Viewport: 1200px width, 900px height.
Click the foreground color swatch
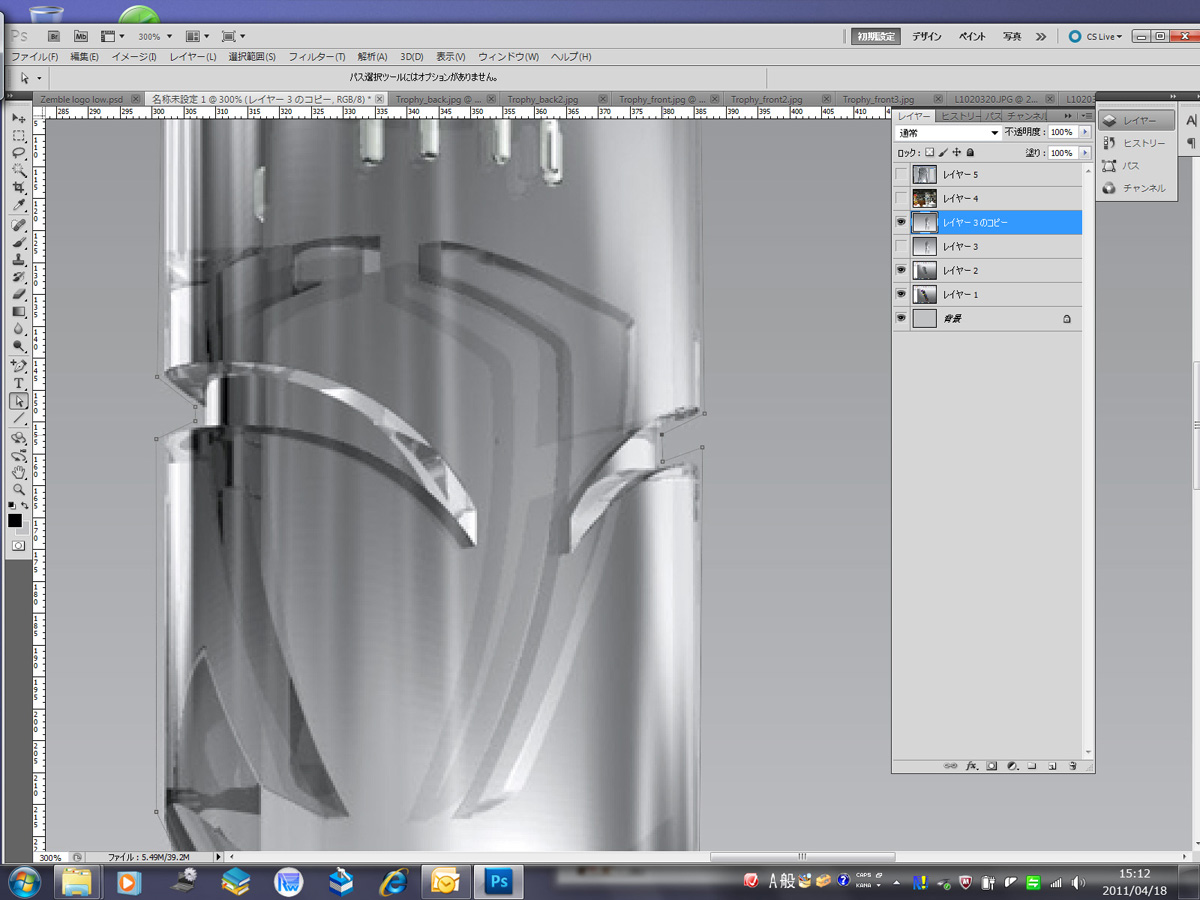15,520
